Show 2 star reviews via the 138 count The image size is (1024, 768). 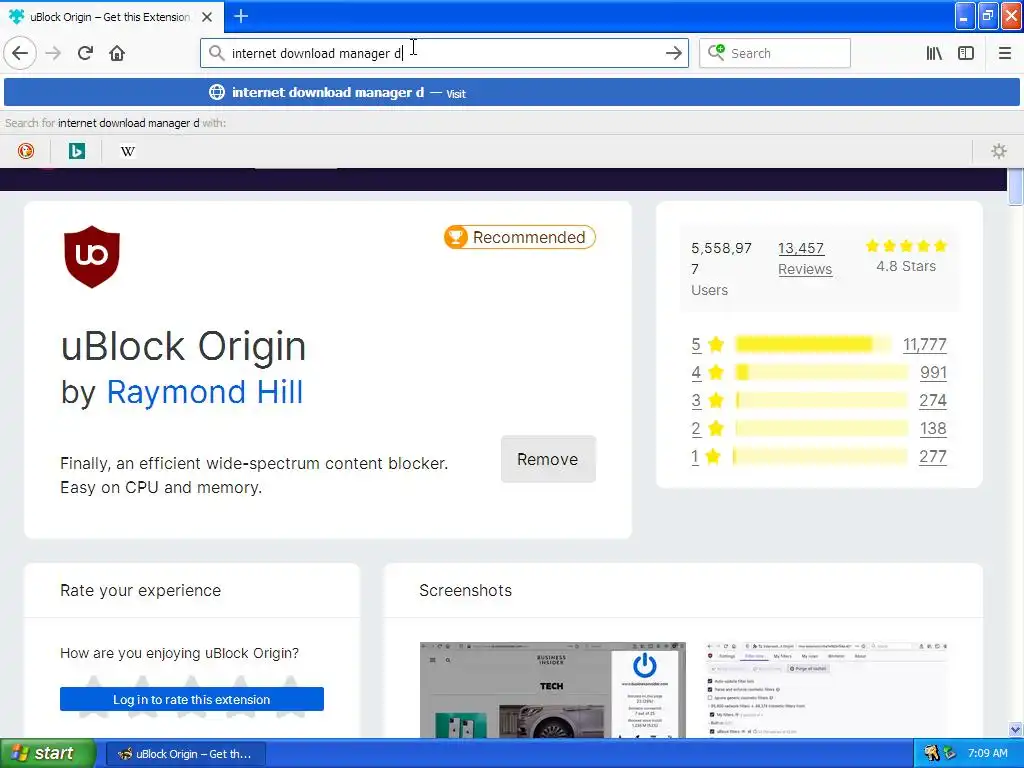(933, 428)
